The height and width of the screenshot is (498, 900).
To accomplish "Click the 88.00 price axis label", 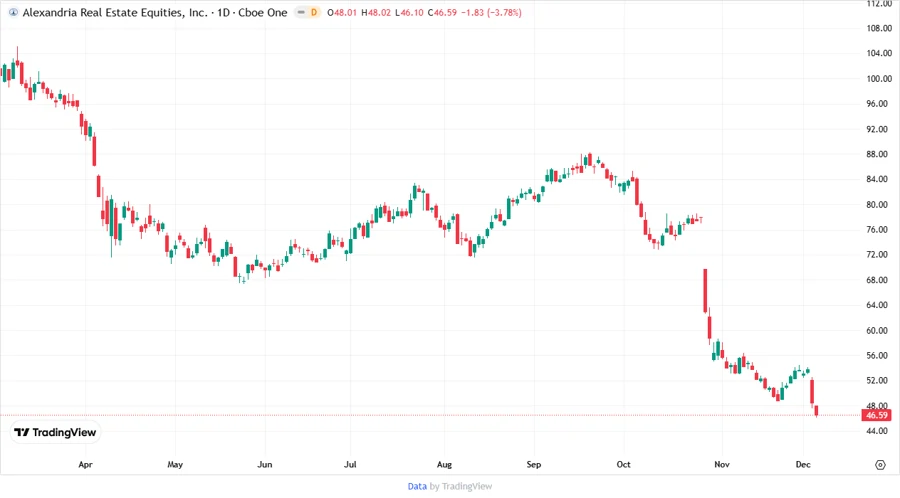I will click(x=877, y=154).
